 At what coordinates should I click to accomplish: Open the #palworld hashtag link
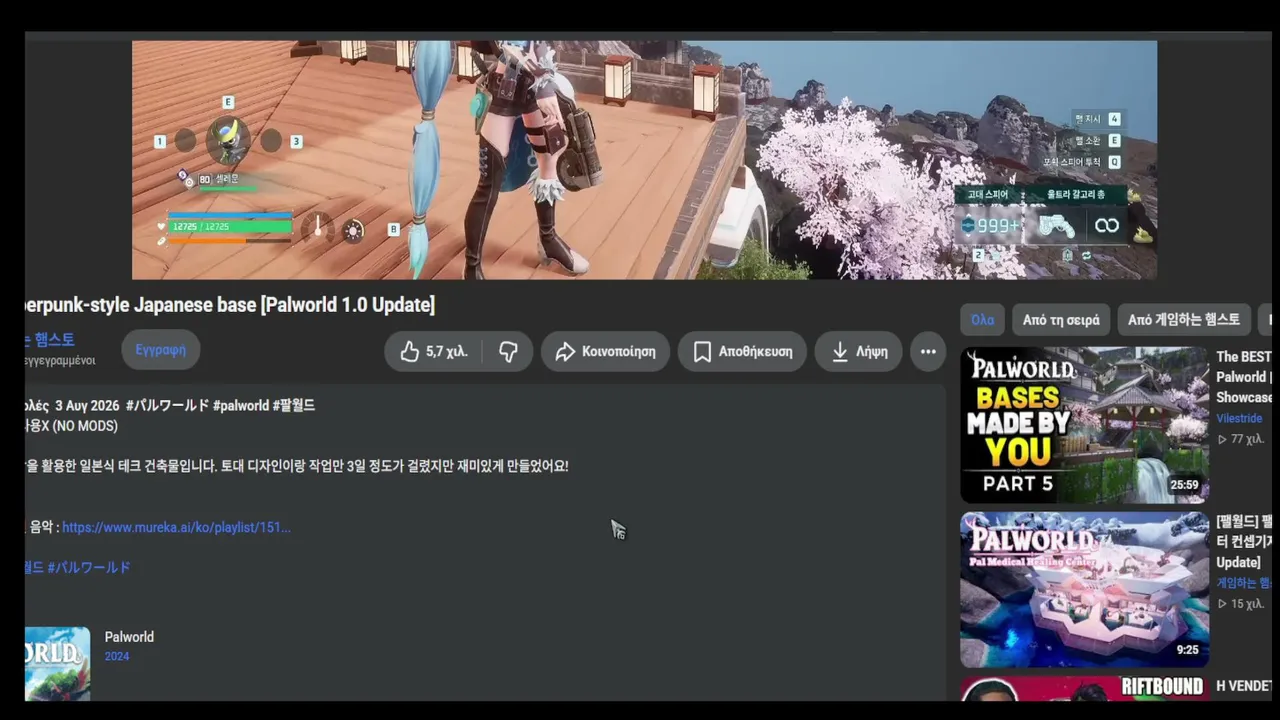click(241, 405)
